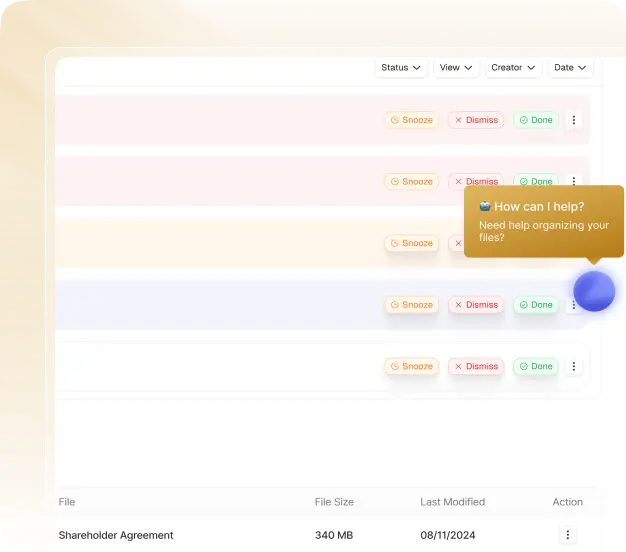Mark the white row item as Done
The image size is (626, 552).
(x=536, y=366)
